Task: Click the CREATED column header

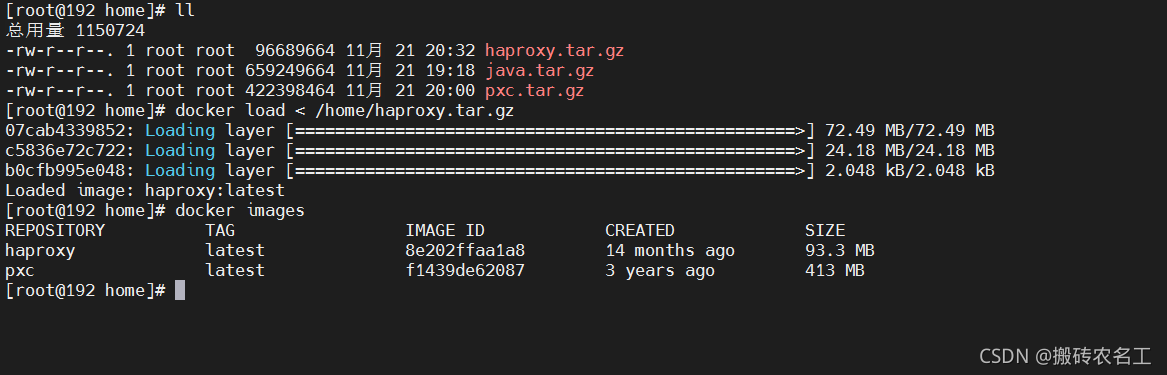Action: coord(639,231)
